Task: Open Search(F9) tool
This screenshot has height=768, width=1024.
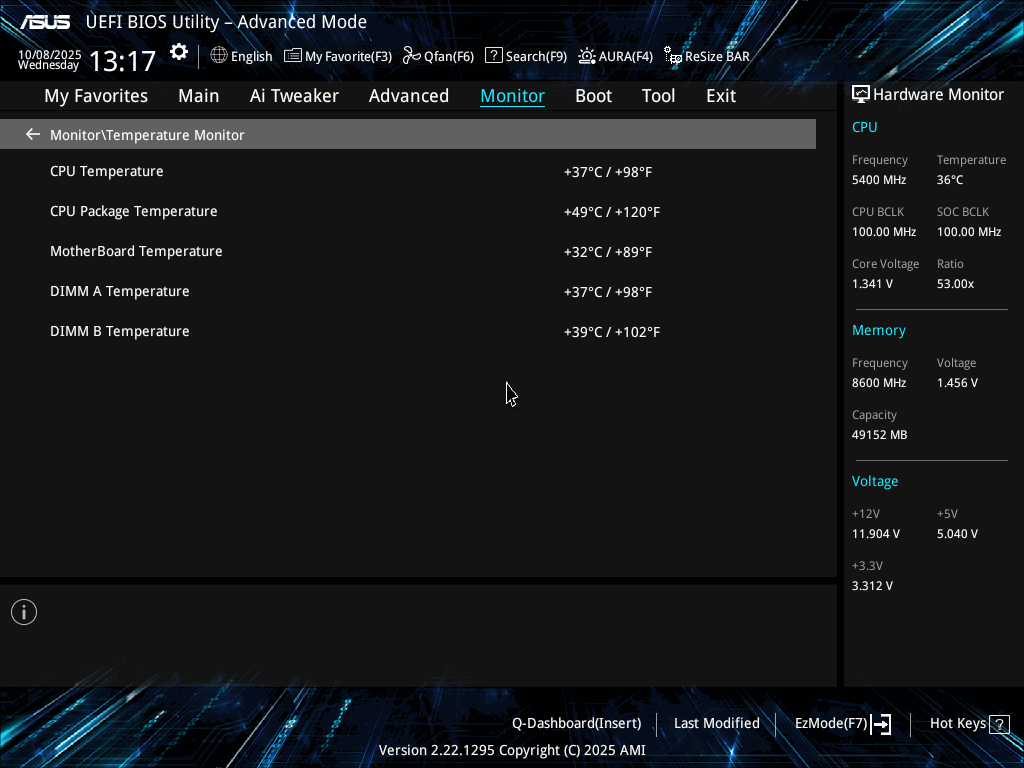Action: (526, 56)
